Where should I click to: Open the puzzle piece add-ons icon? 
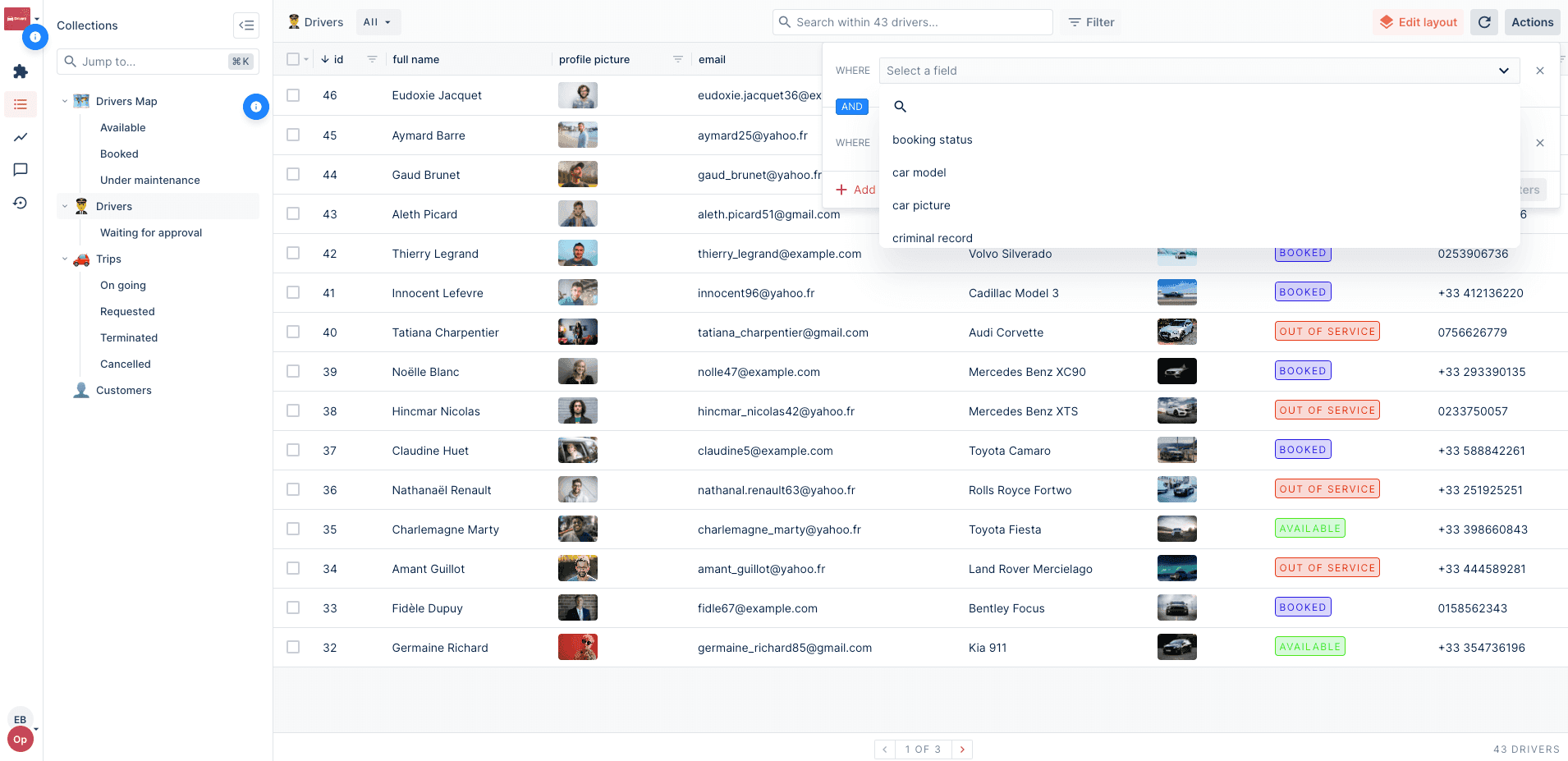click(21, 71)
